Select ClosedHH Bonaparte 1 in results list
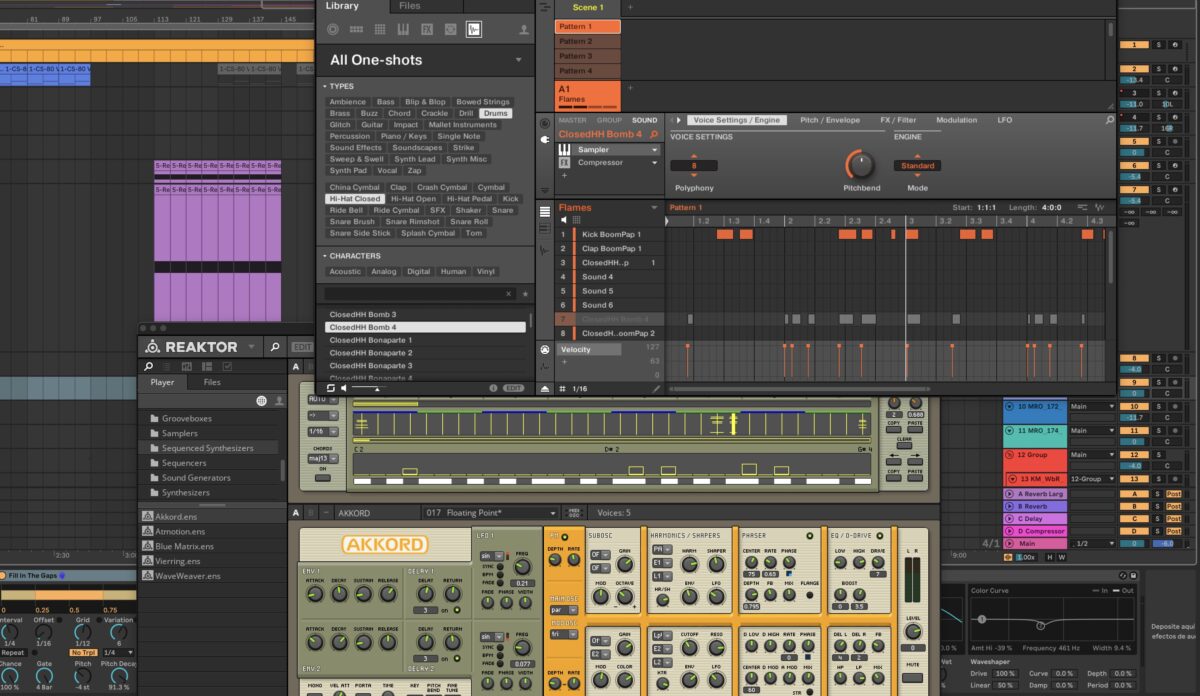 [x=426, y=340]
